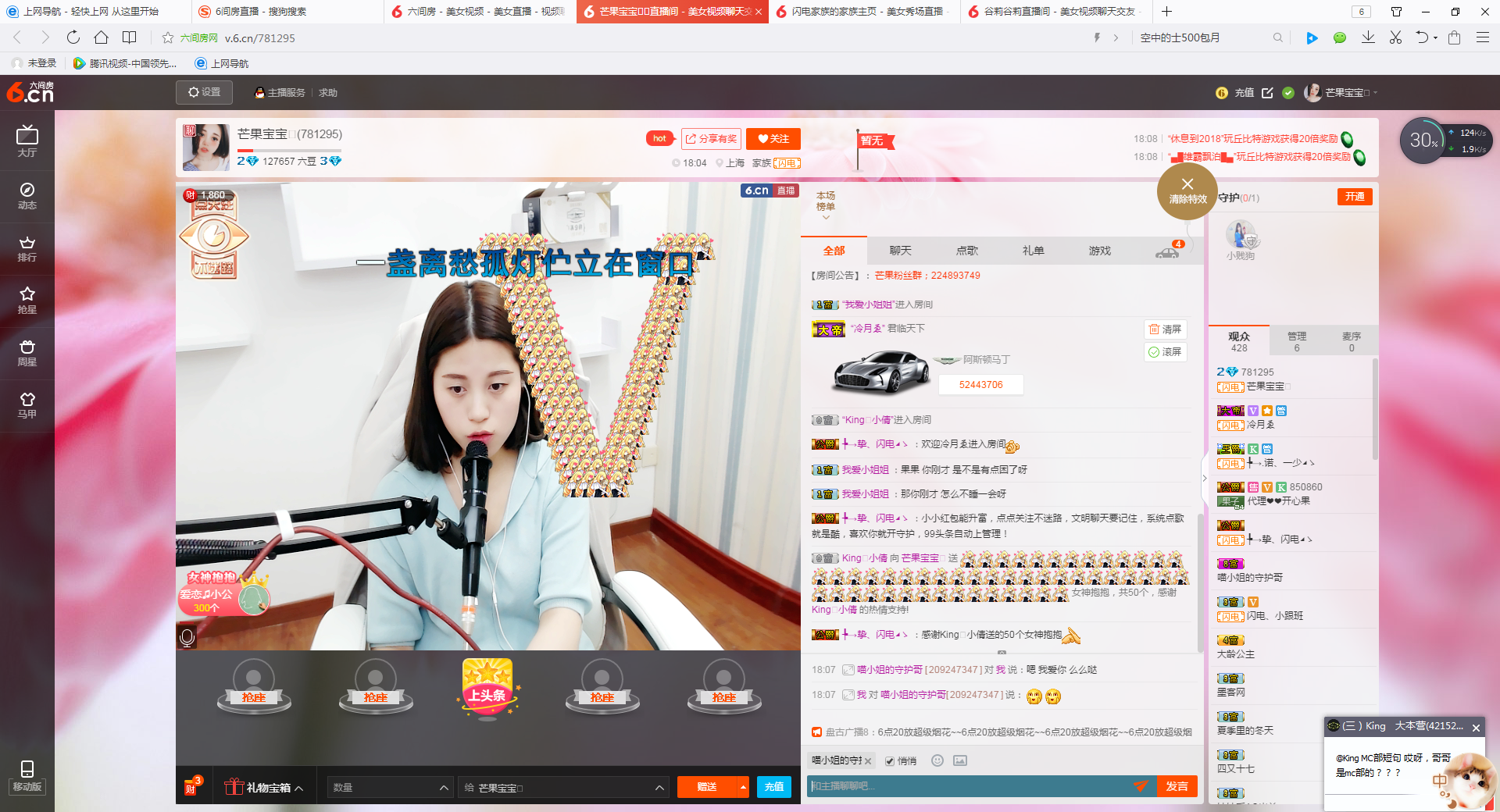The height and width of the screenshot is (812, 1500).
Task: Open the 数量 quantity dropdown
Action: tap(391, 787)
